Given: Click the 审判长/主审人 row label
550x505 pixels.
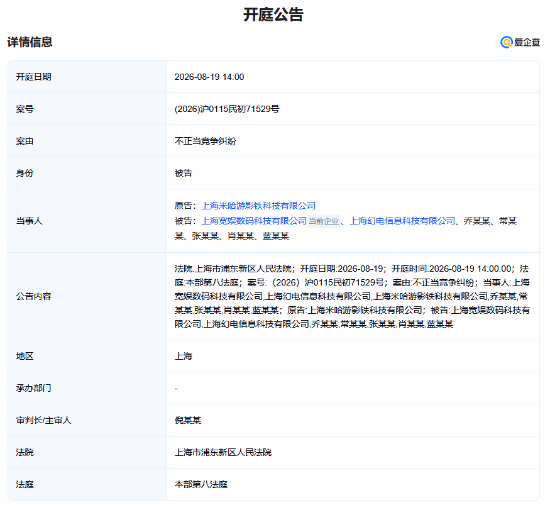Looking at the screenshot, I should [43, 420].
